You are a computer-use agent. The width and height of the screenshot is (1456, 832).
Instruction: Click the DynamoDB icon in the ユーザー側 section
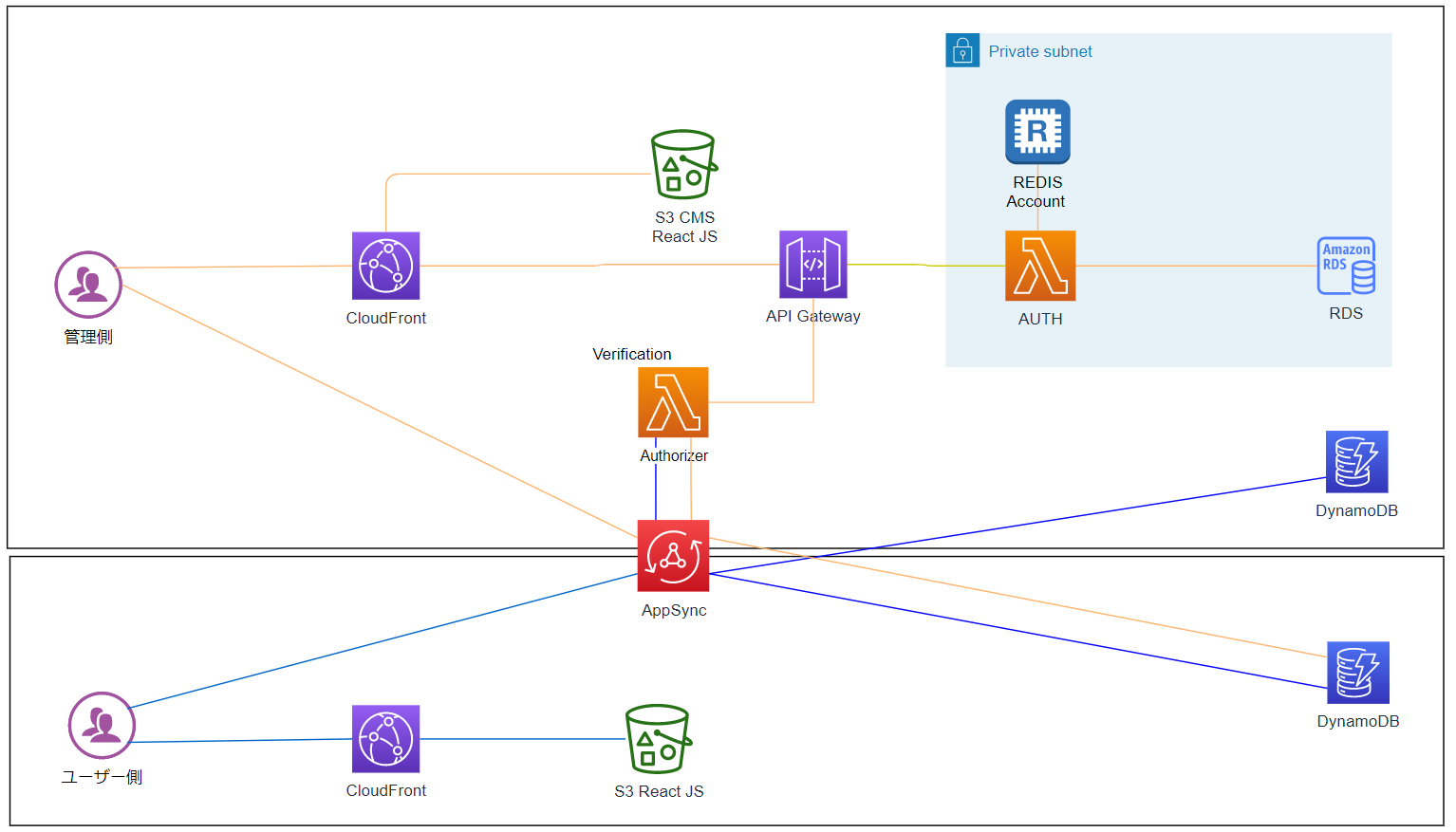pyautogui.click(x=1358, y=673)
